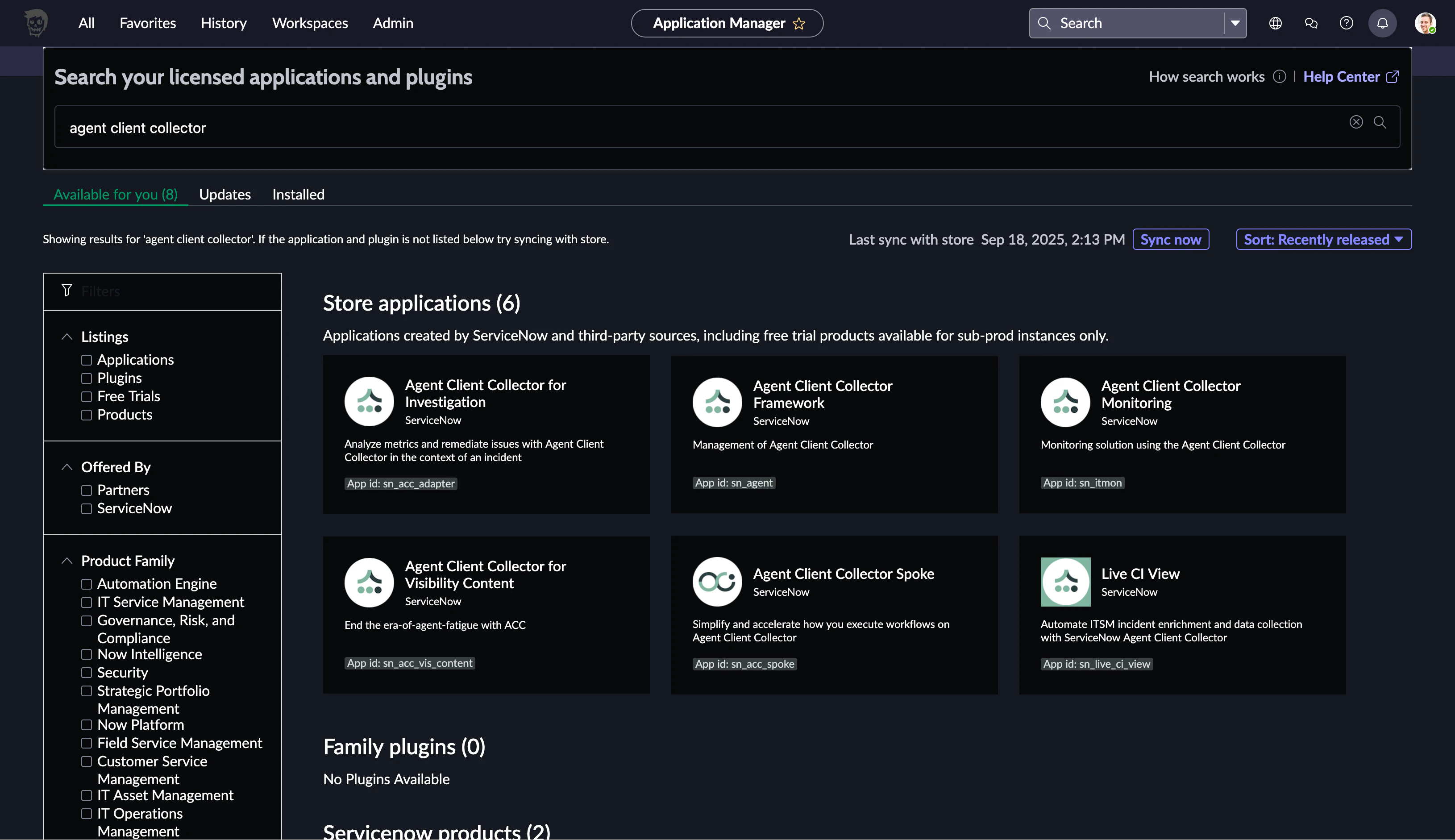Collapse the Listings filter section
This screenshot has width=1455, height=840.
67,337
